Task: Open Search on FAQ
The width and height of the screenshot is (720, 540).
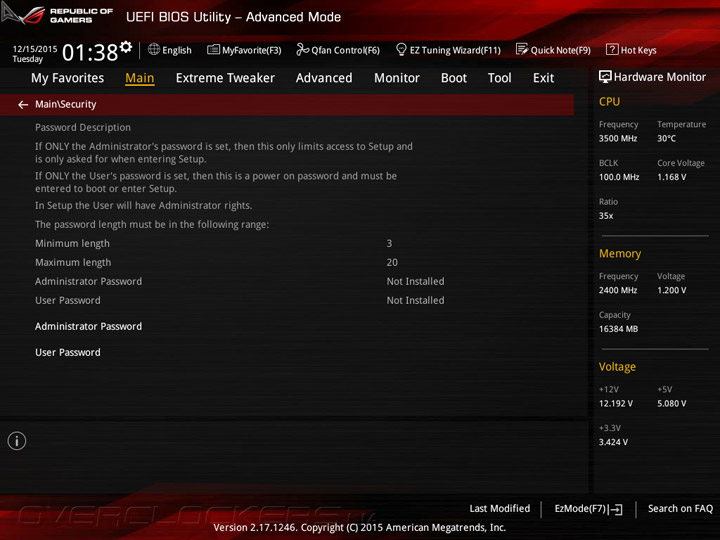Action: pyautogui.click(x=680, y=508)
